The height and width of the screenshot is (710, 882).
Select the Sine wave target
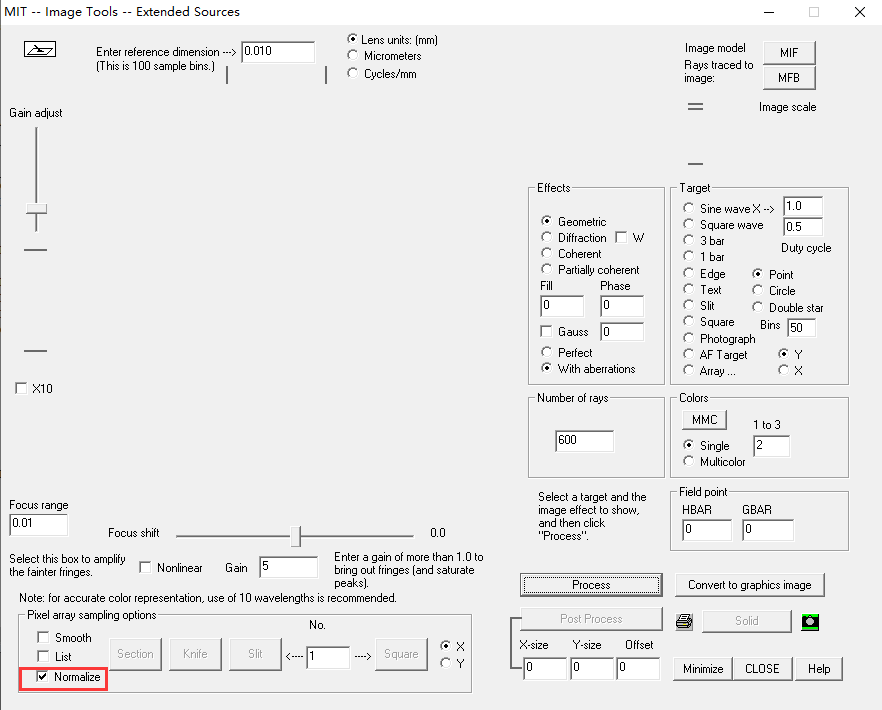click(x=688, y=208)
